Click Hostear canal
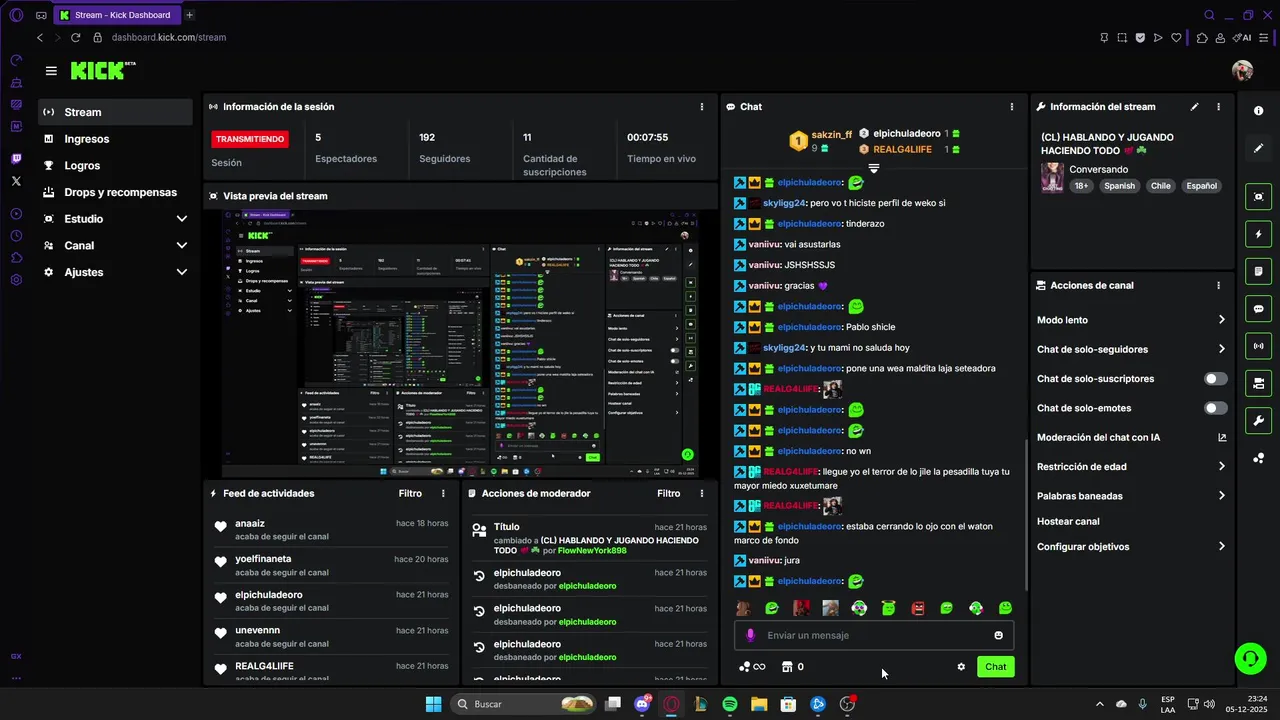The height and width of the screenshot is (720, 1280). pos(1068,521)
